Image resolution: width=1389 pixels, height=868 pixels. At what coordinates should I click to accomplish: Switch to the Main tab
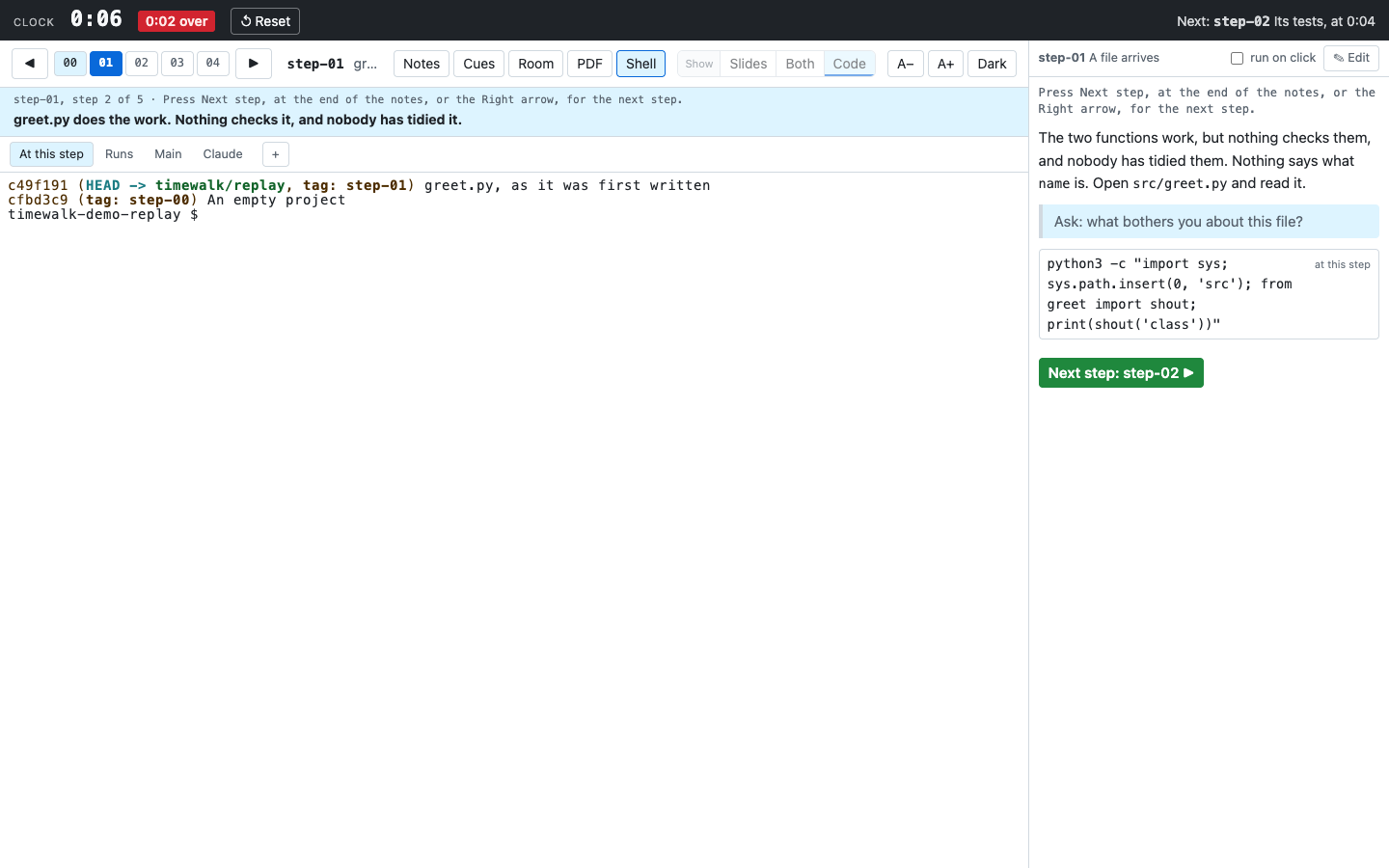point(169,154)
